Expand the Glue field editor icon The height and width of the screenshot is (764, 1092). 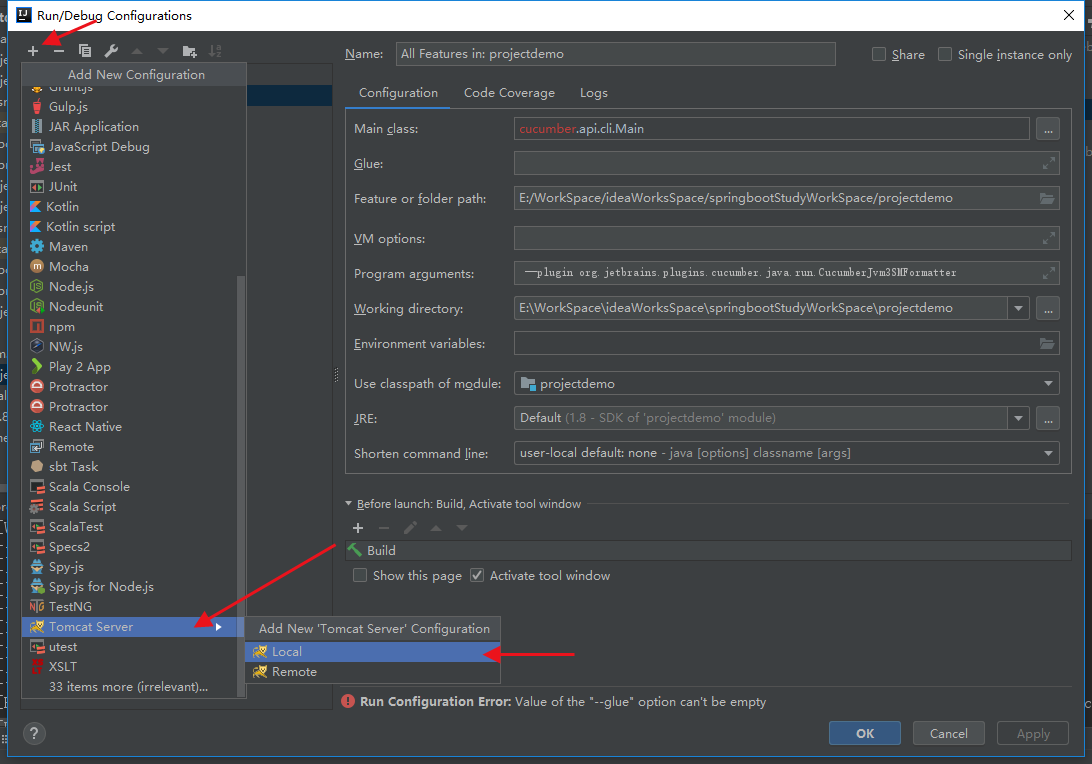pyautogui.click(x=1048, y=164)
